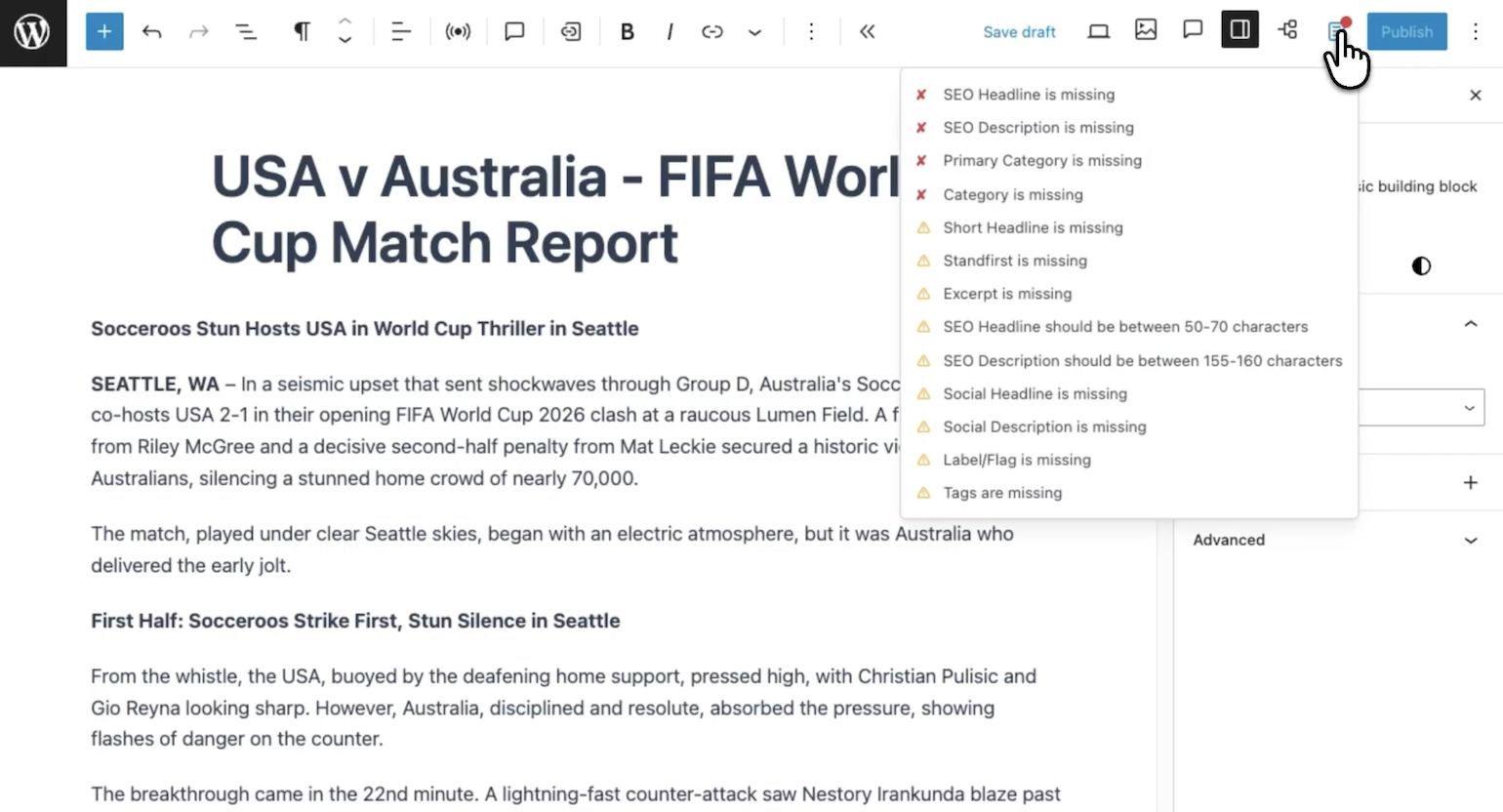Image resolution: width=1503 pixels, height=812 pixels.
Task: Open the align text icon
Action: (400, 32)
